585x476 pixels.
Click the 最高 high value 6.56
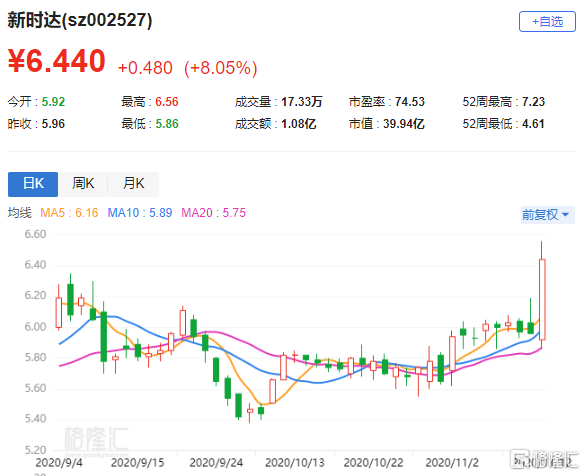click(167, 101)
